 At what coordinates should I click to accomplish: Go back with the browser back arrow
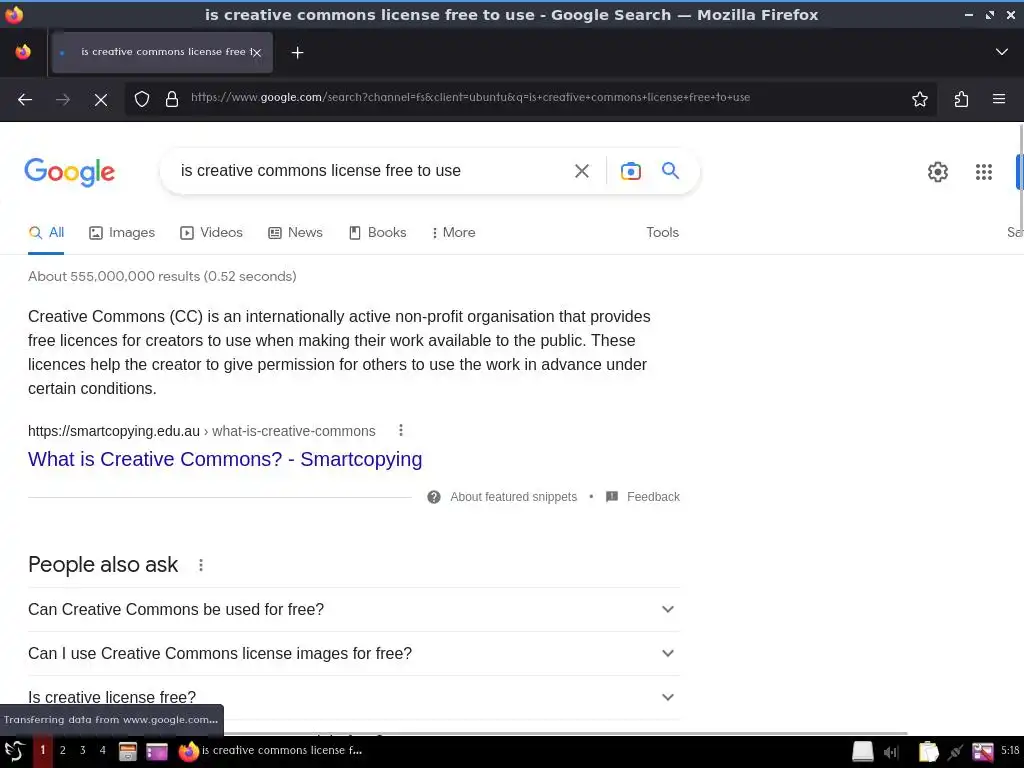[25, 99]
